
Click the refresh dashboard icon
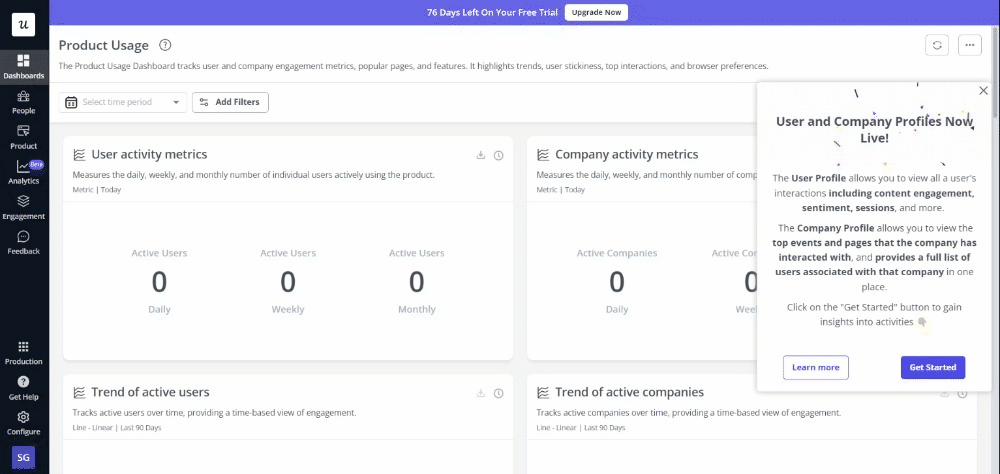tap(936, 45)
